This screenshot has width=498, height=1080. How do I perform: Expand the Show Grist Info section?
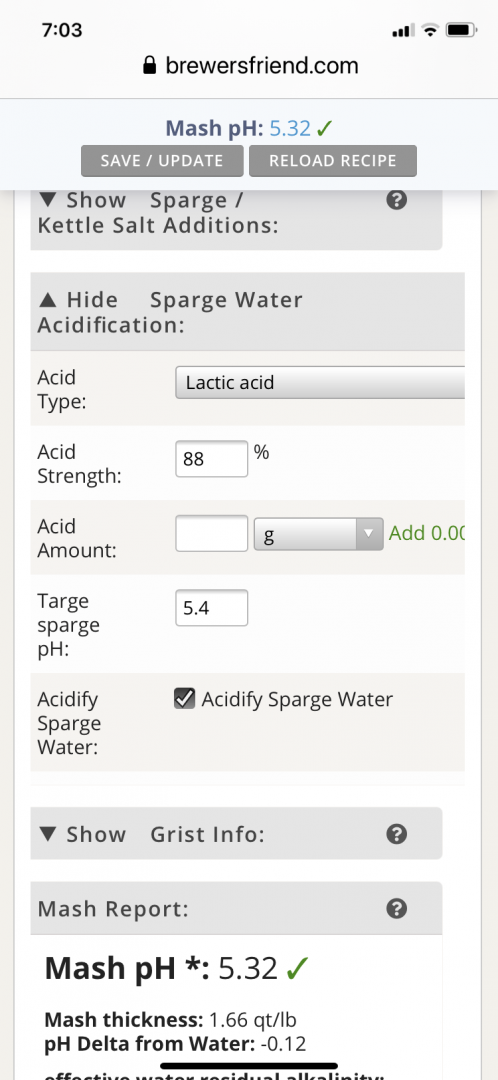point(151,834)
